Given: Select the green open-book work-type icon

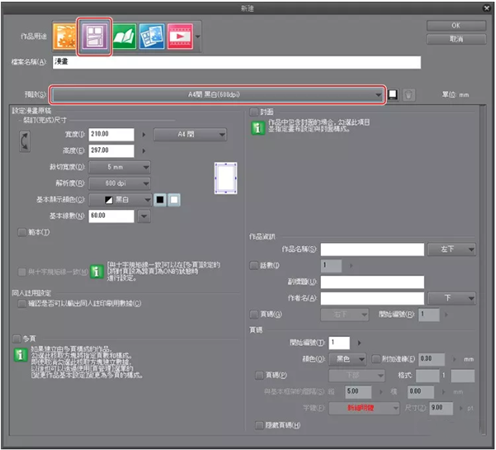Looking at the screenshot, I should pos(124,37).
